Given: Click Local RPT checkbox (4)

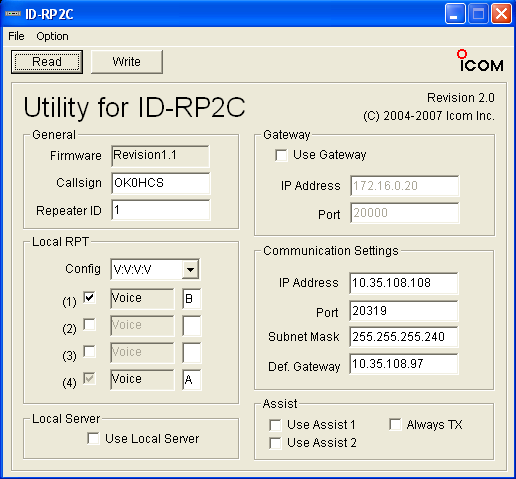Looking at the screenshot, I should coord(89,378).
